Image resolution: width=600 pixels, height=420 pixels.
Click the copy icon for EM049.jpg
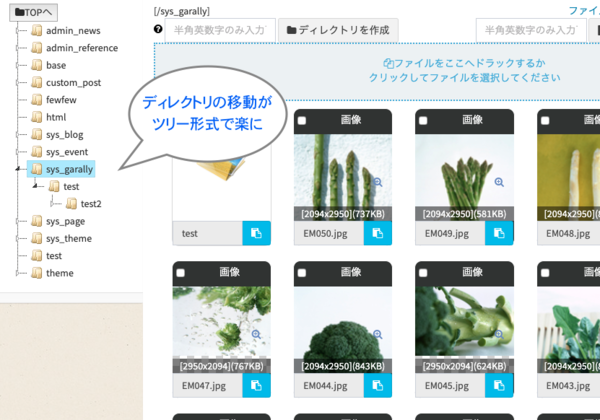point(499,233)
